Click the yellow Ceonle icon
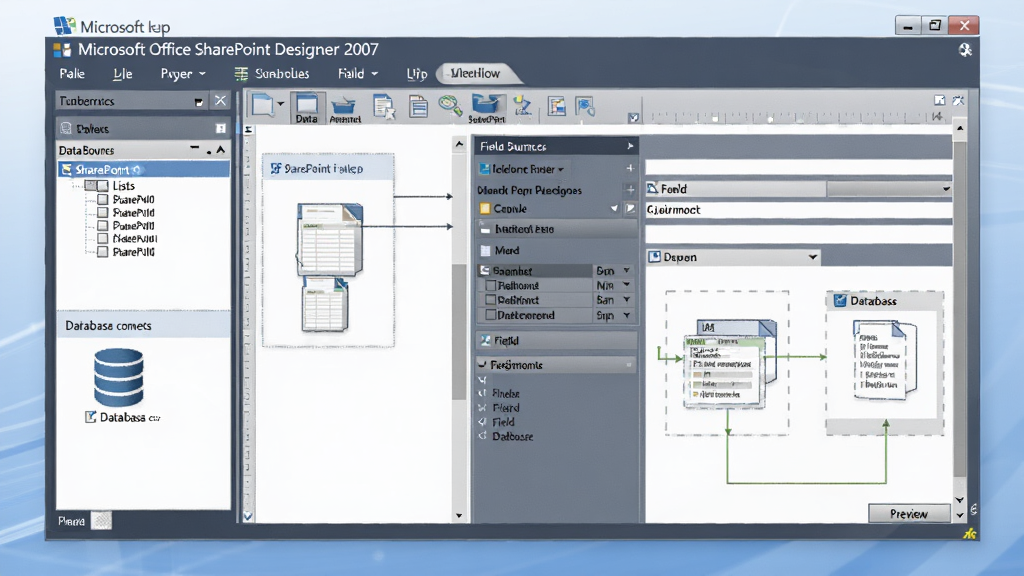Viewport: 1024px width, 576px height. tap(485, 209)
